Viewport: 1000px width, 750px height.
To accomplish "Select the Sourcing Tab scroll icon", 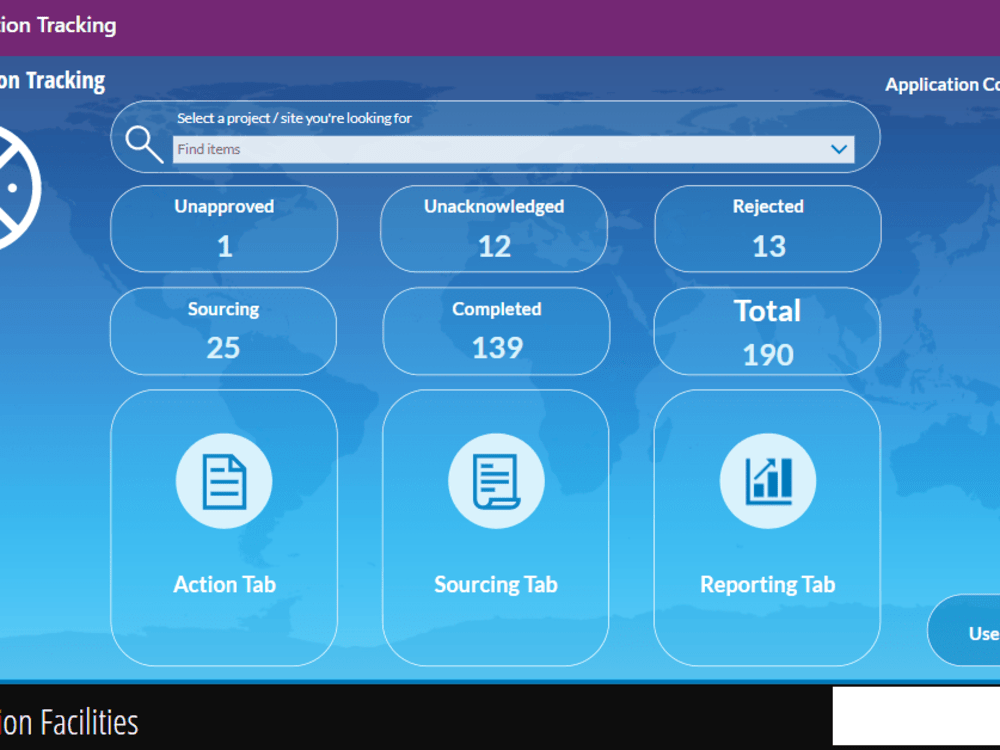I will click(495, 479).
